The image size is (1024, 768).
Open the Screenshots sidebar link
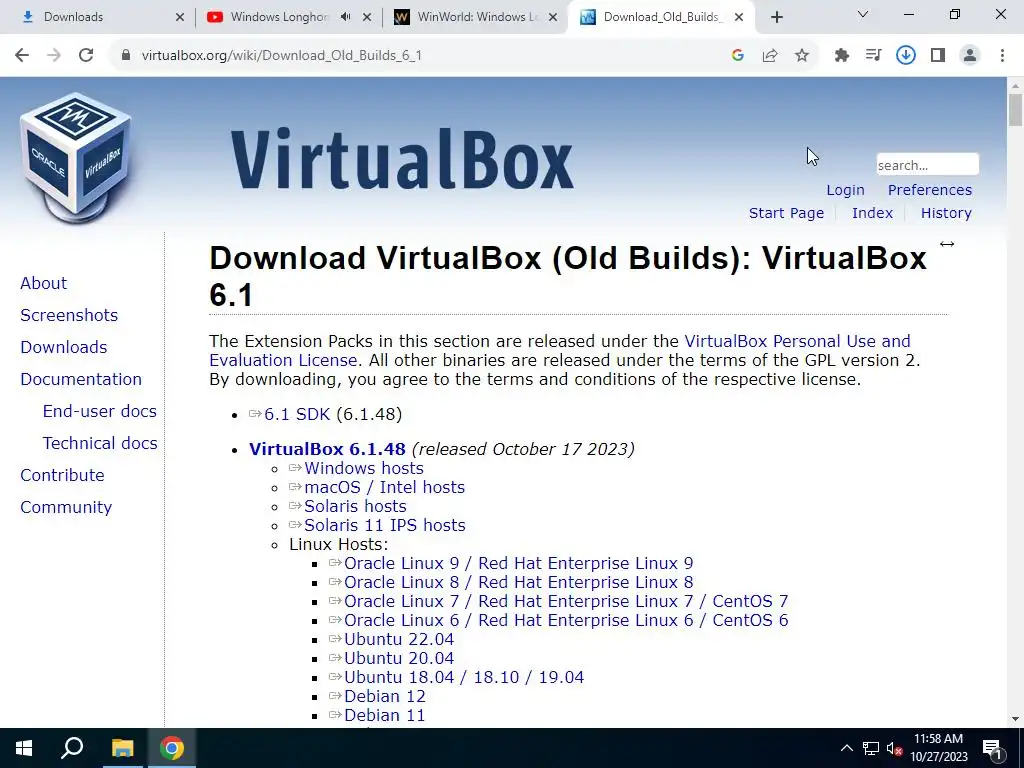69,315
